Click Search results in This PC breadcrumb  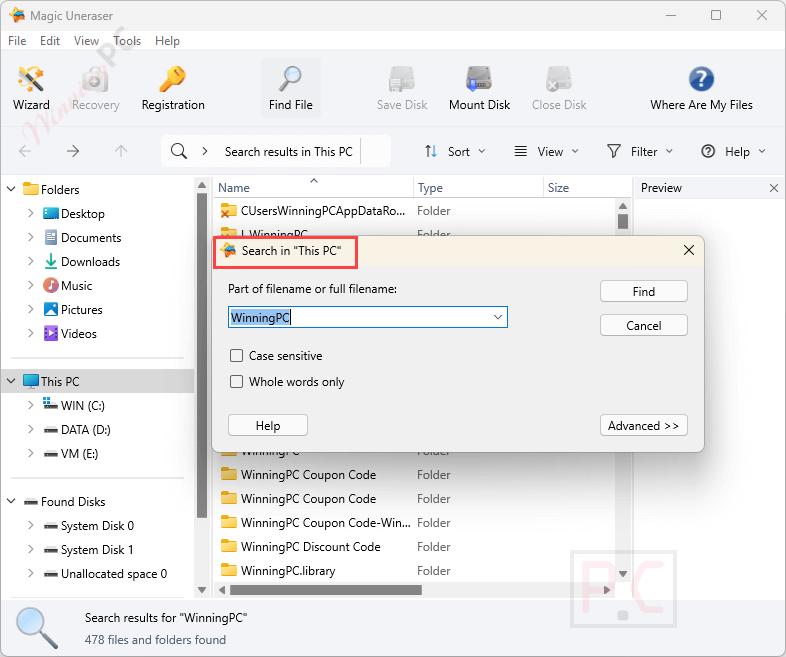[x=288, y=151]
